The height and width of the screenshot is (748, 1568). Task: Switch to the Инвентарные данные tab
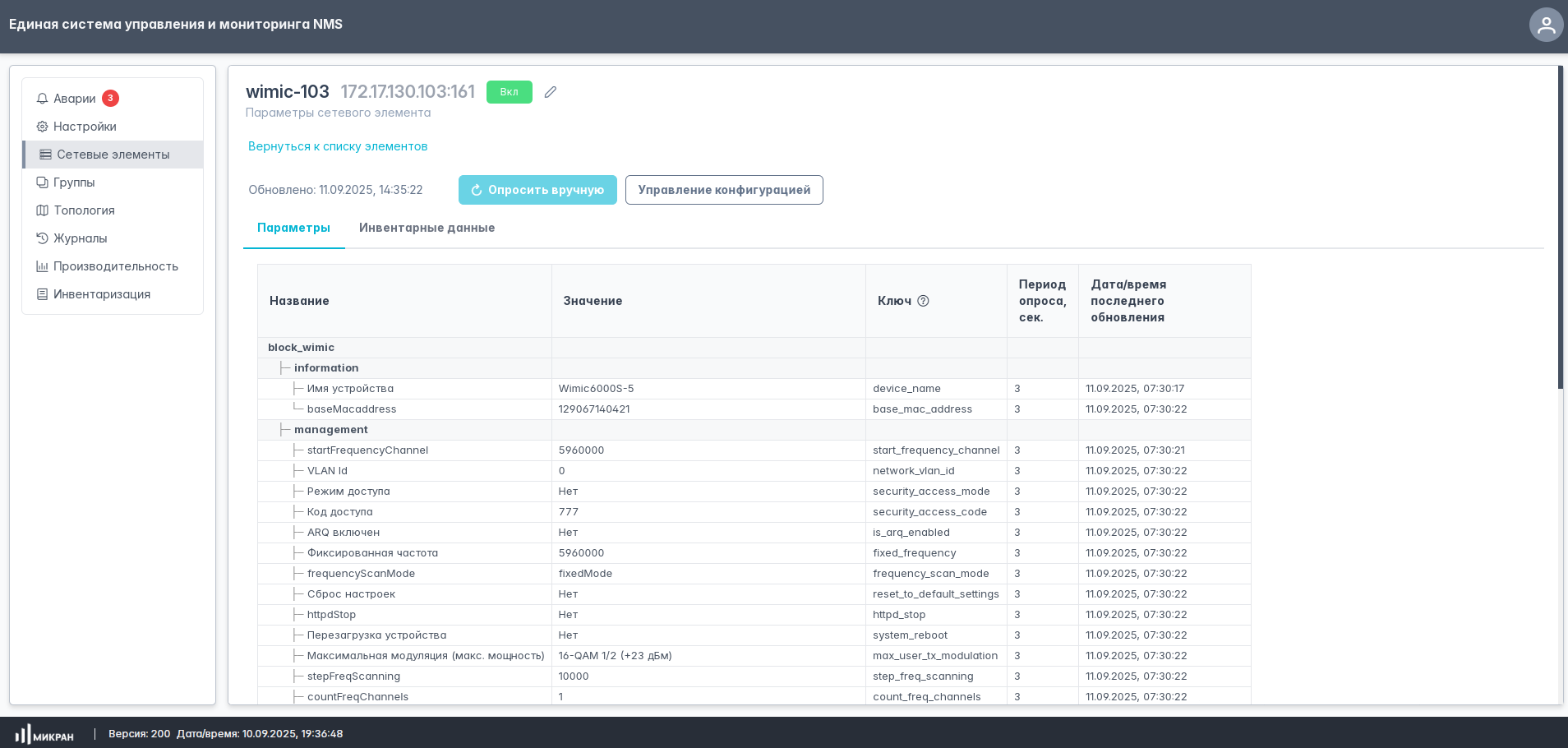pos(427,228)
